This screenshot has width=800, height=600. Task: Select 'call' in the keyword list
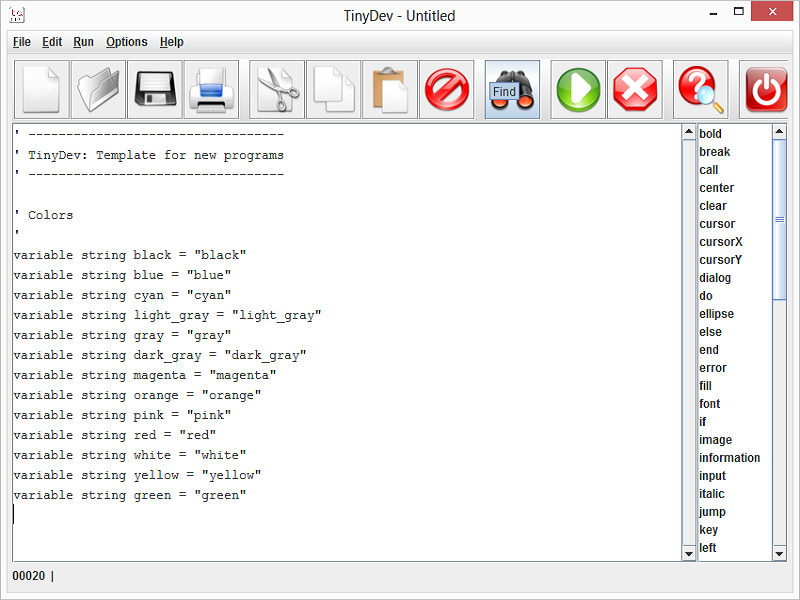709,170
